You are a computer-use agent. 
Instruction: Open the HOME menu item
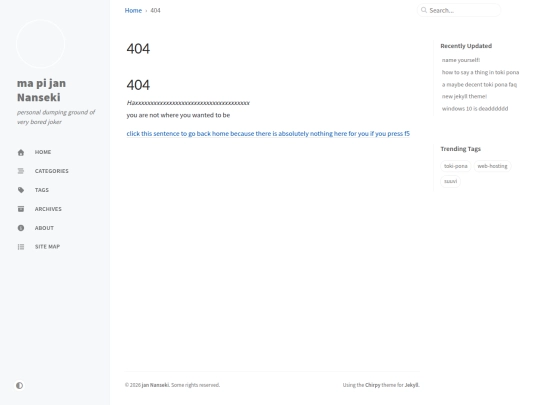click(x=43, y=152)
